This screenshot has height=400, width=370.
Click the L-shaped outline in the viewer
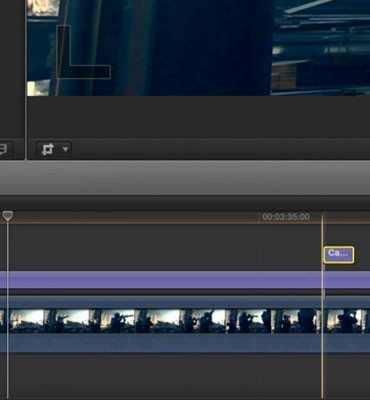click(83, 53)
